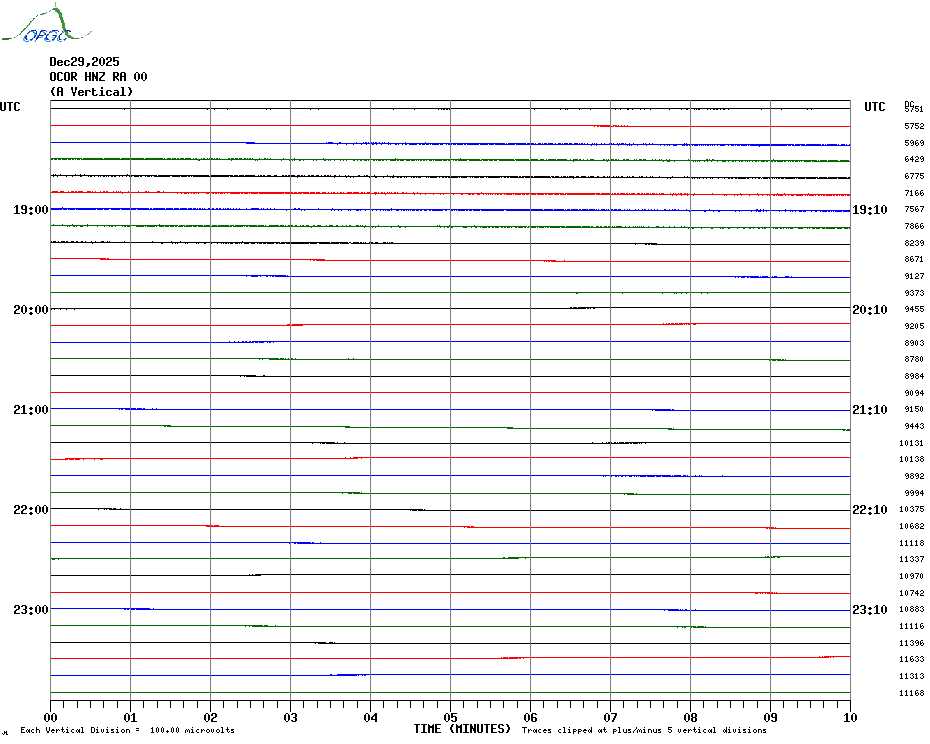The width and height of the screenshot is (930, 744).
Task: Select the OCOR HNZ RA 00 station label
Action: (98, 77)
